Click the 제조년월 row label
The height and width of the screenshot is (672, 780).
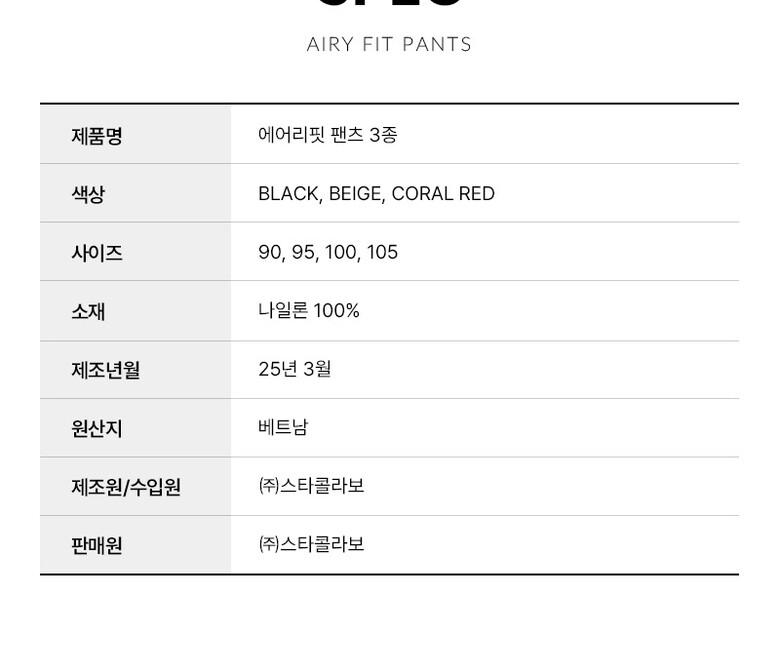pyautogui.click(x=105, y=370)
